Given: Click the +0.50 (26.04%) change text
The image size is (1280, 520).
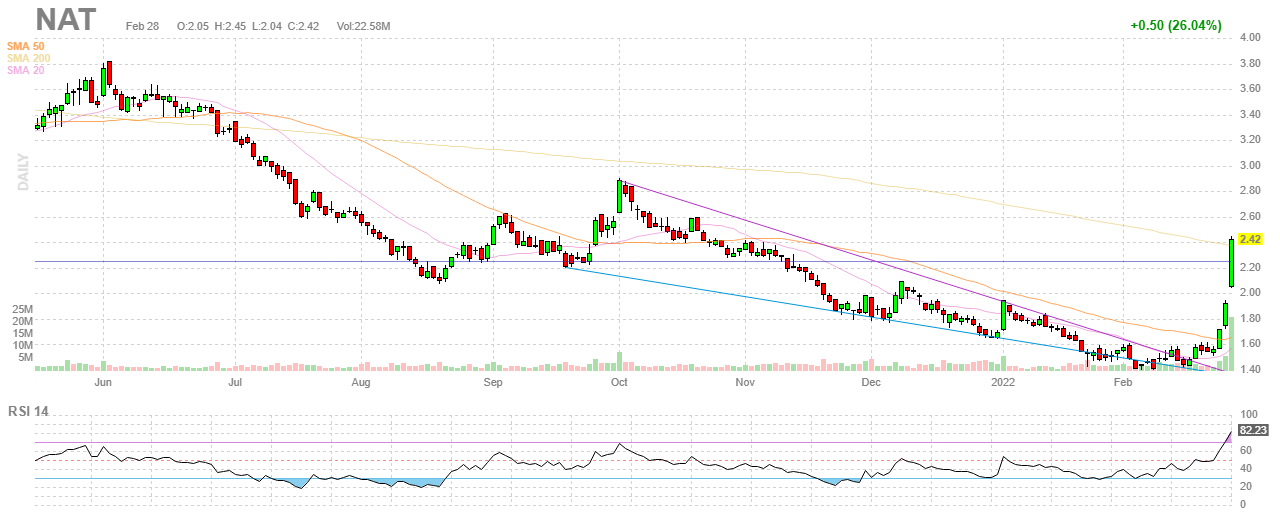Looking at the screenshot, I should point(1176,25).
